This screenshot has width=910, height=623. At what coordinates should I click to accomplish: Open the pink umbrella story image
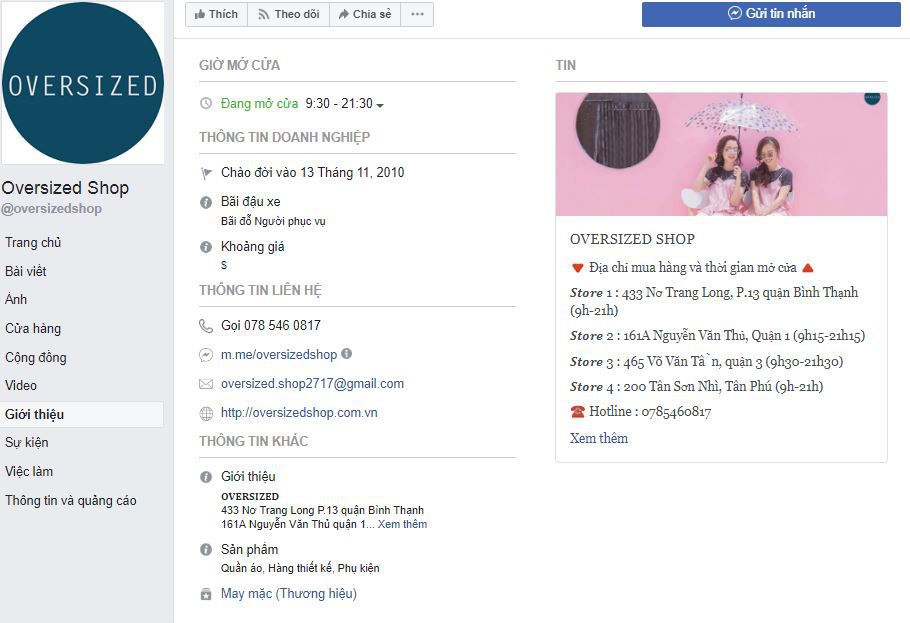tap(721, 154)
